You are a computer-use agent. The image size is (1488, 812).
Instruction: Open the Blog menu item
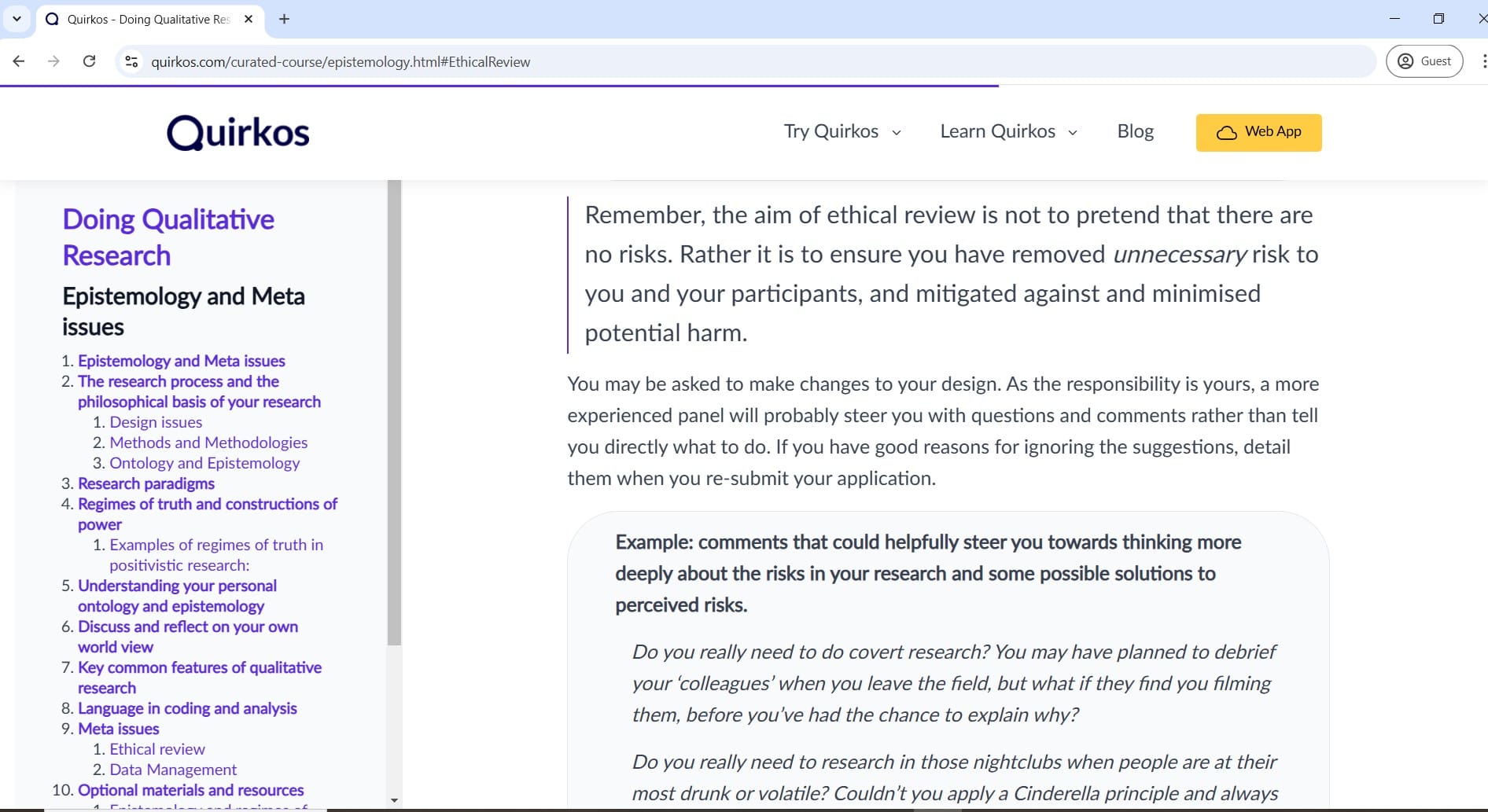(x=1135, y=131)
